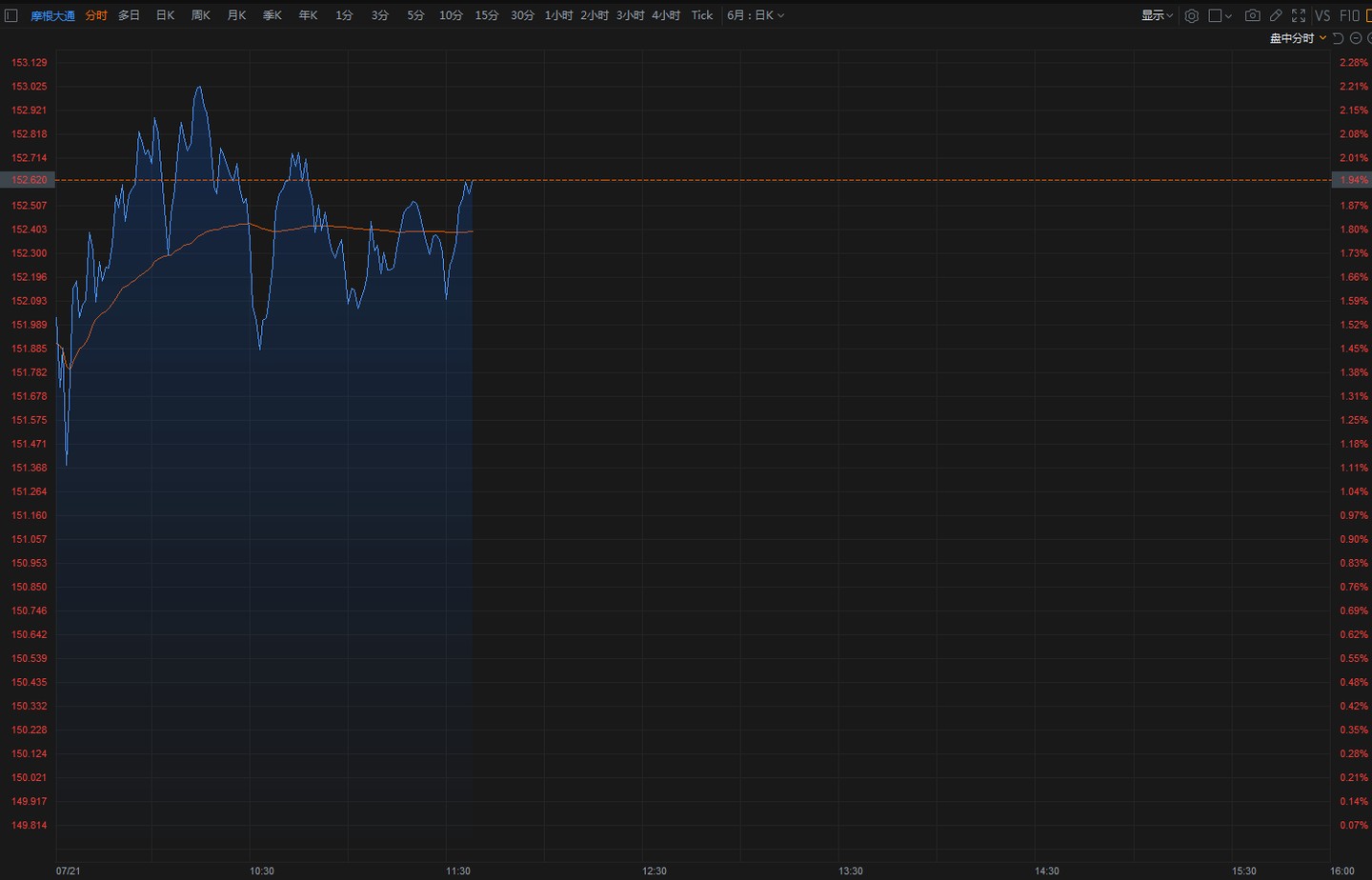
Task: Choose the 2小时 interval
Action: [595, 15]
